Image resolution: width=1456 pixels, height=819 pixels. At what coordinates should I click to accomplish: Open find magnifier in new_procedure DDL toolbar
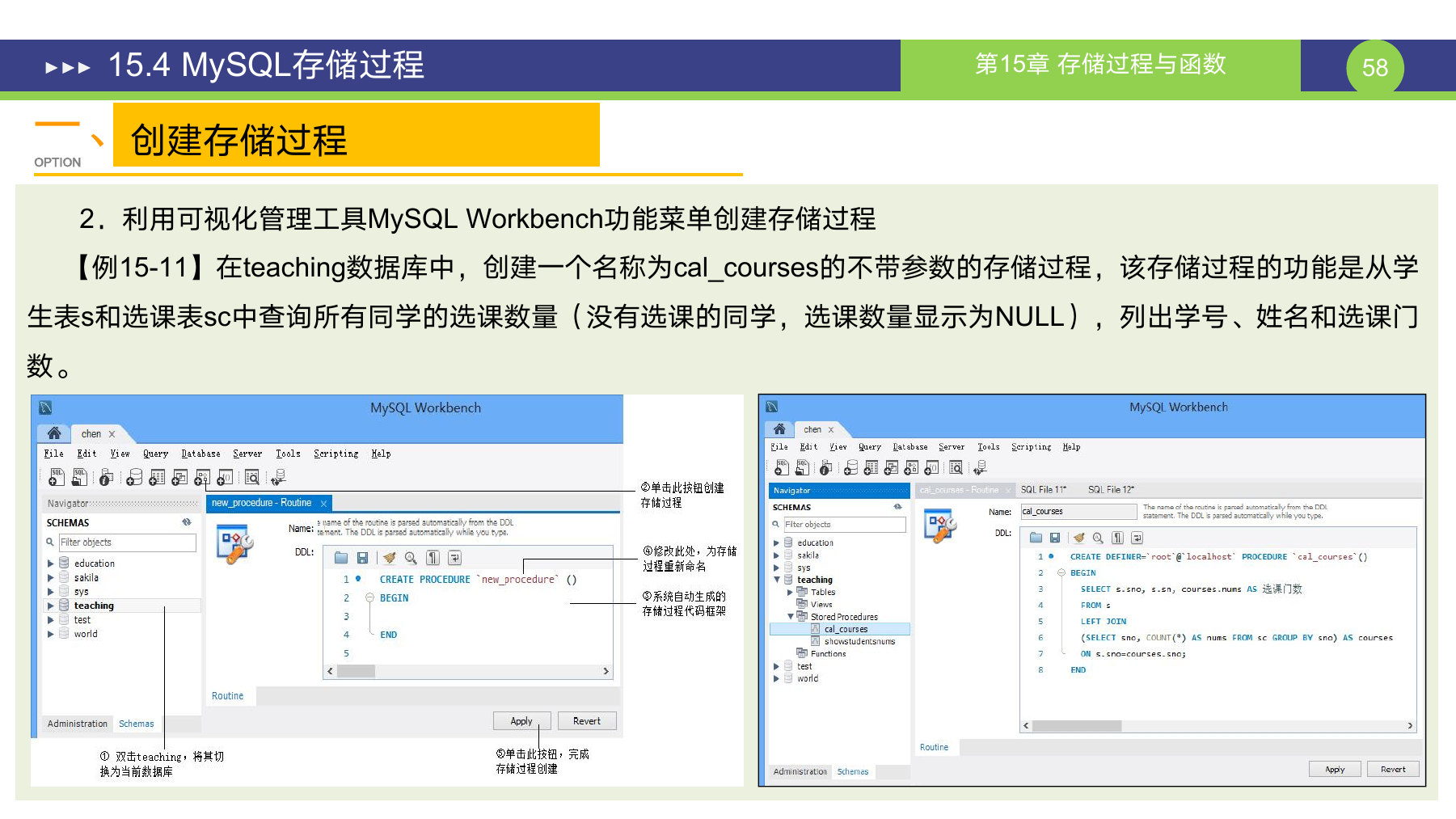click(411, 558)
